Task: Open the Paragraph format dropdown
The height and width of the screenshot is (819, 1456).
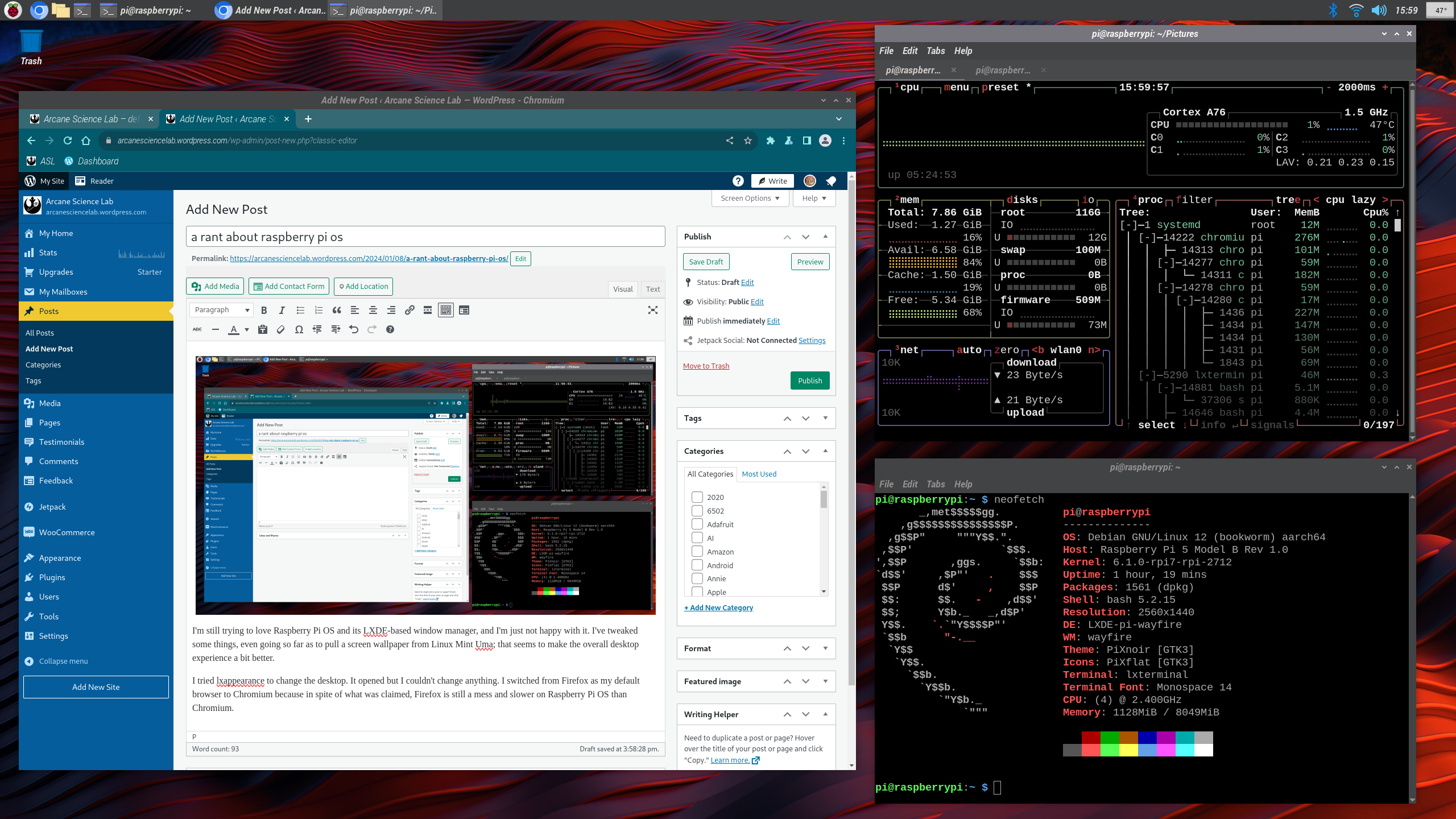Action: click(x=221, y=310)
